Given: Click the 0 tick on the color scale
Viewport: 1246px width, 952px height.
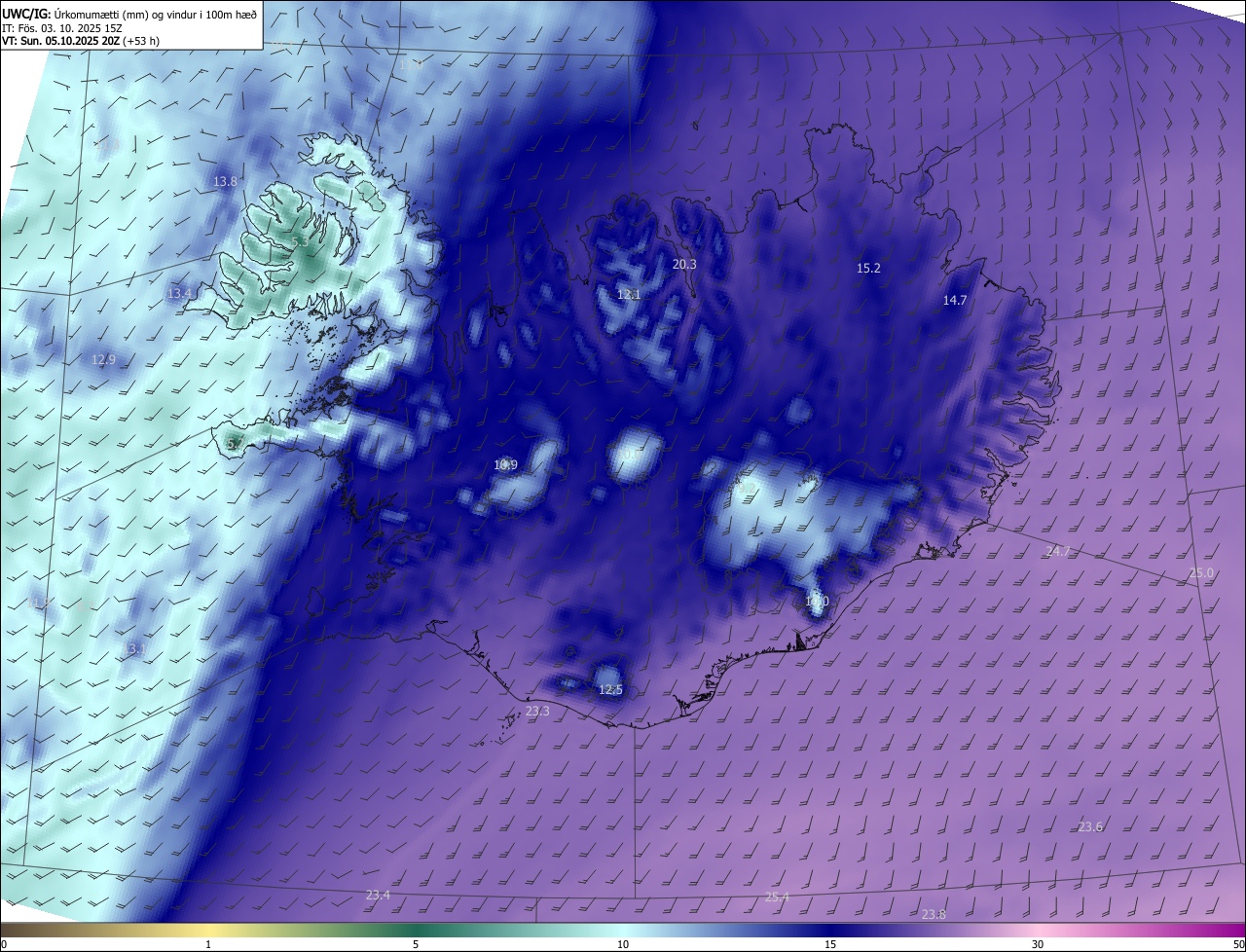Looking at the screenshot, I should pyautogui.click(x=4, y=944).
